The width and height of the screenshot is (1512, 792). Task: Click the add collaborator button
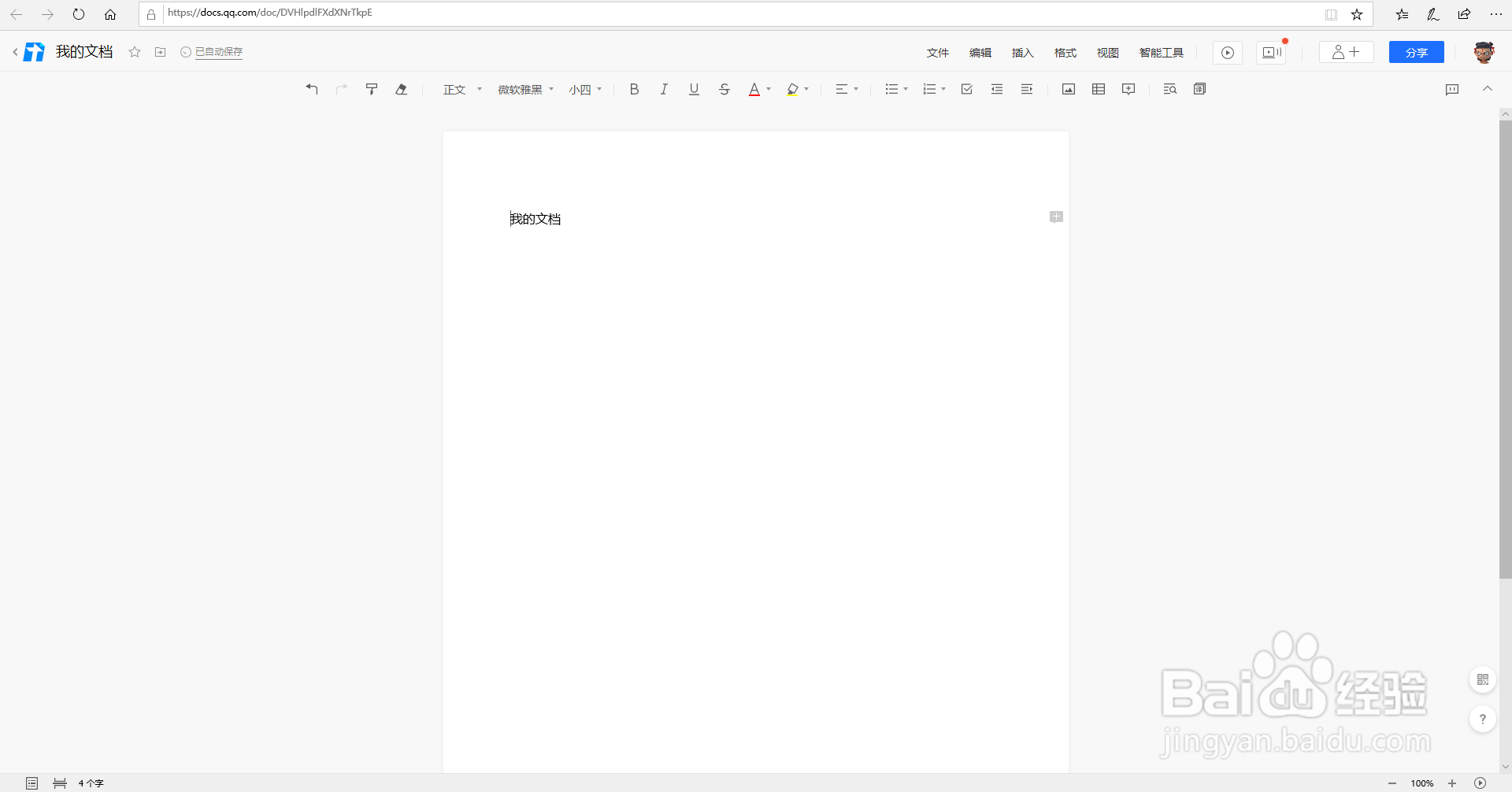click(x=1347, y=52)
